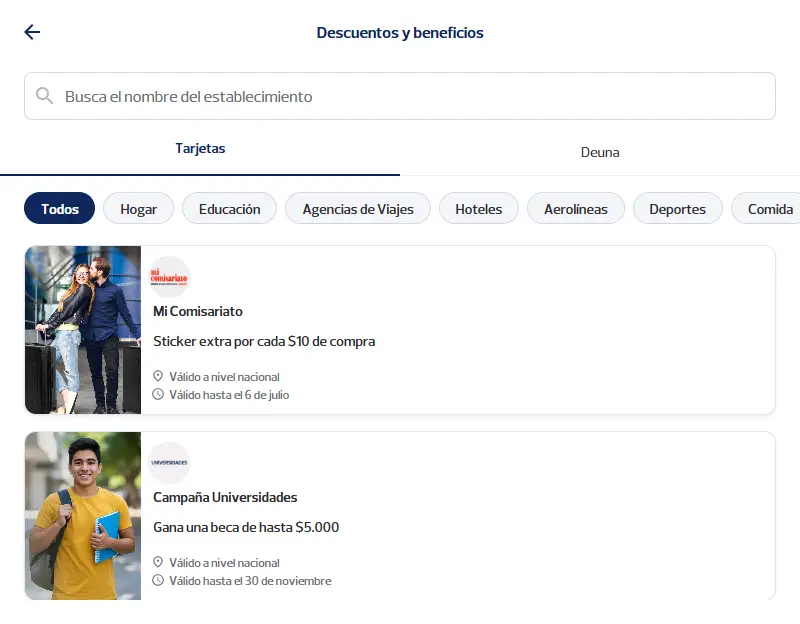The height and width of the screenshot is (624, 800).
Task: Switch to the Tarjetas tab
Action: [x=200, y=148]
